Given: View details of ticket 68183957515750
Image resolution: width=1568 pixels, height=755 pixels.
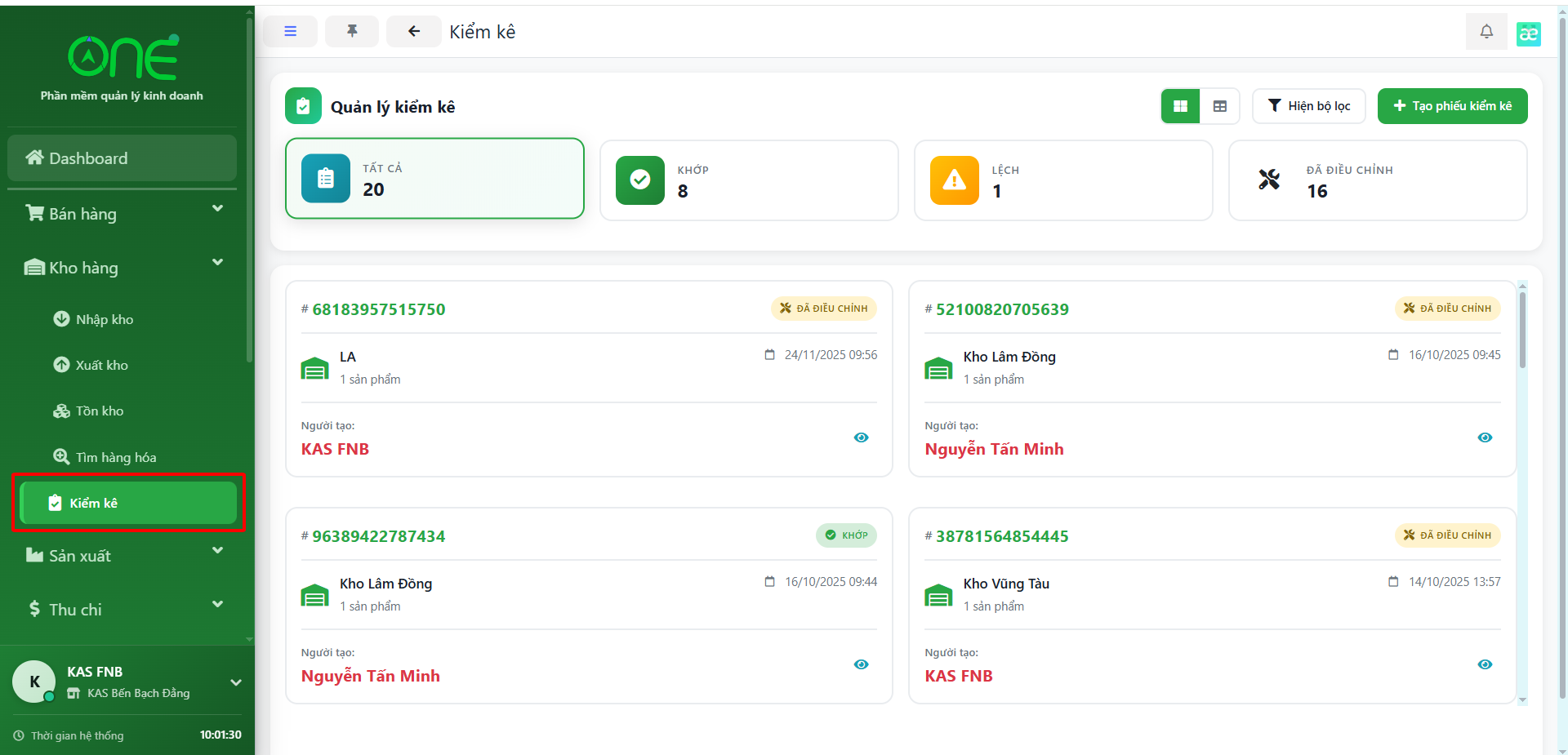Looking at the screenshot, I should click(861, 437).
